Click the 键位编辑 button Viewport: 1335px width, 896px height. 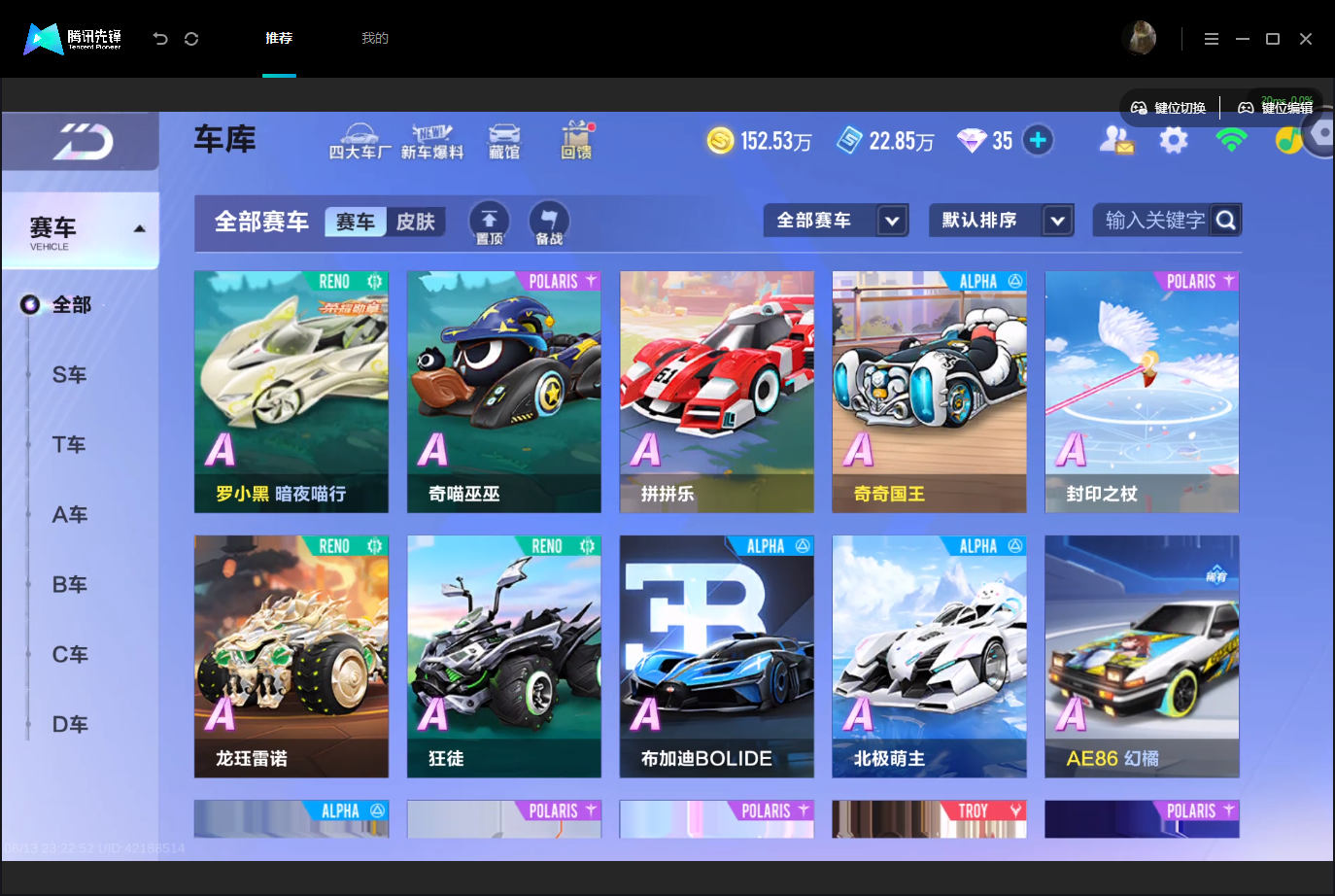tap(1276, 108)
